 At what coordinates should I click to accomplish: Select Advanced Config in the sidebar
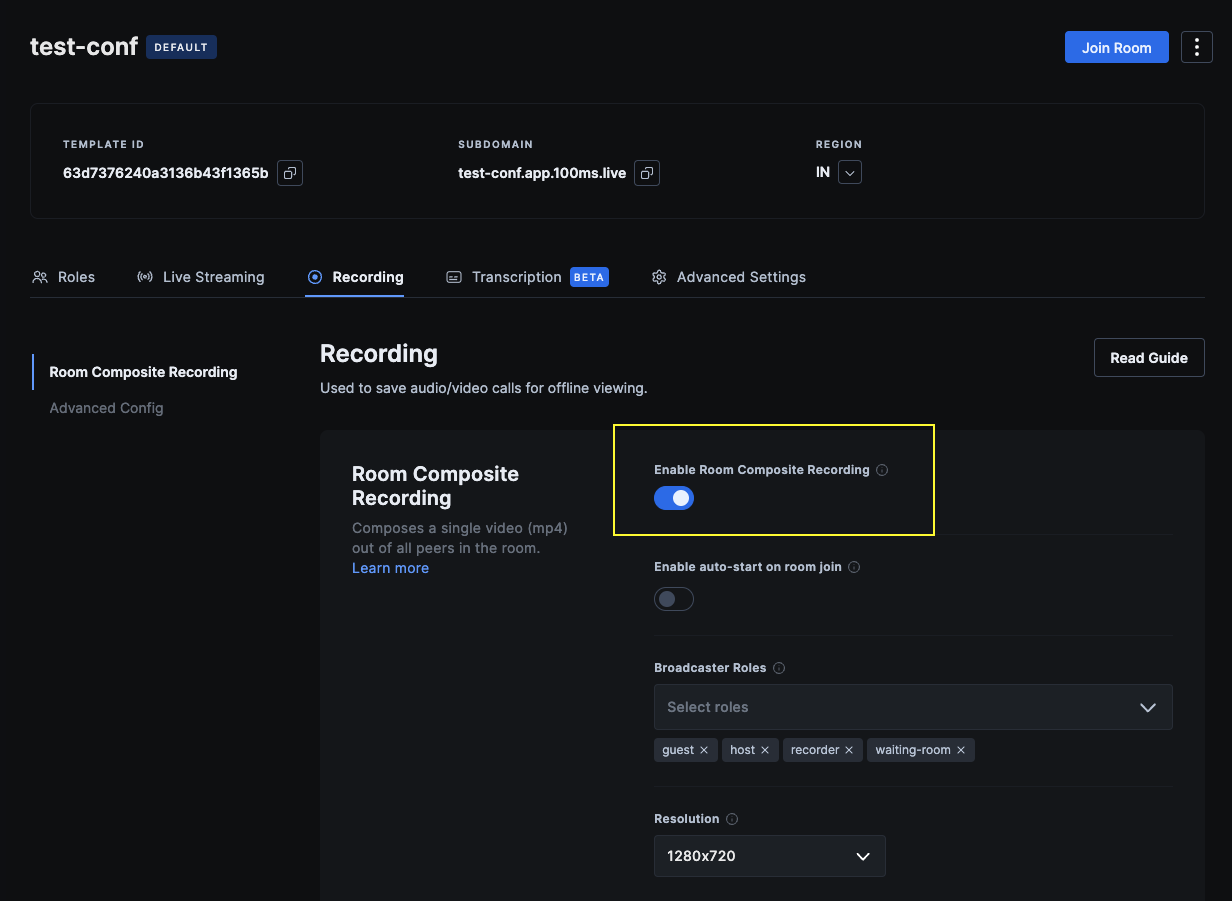point(106,407)
